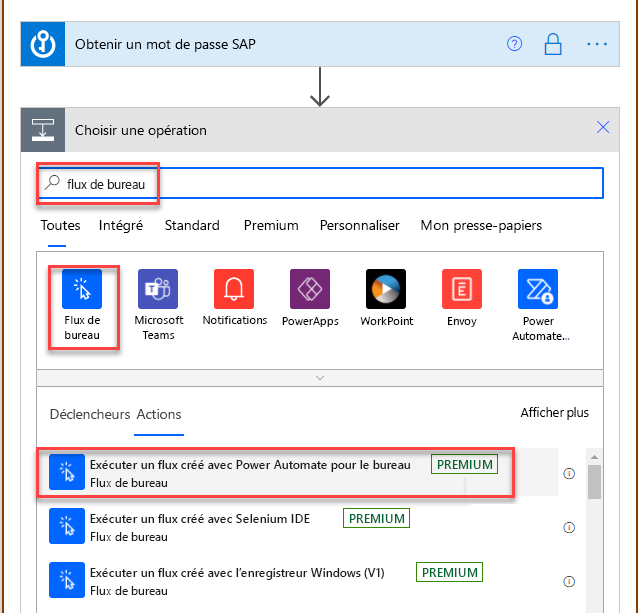The image size is (638, 613).
Task: Expand the connector list with the chevron
Action: (320, 378)
